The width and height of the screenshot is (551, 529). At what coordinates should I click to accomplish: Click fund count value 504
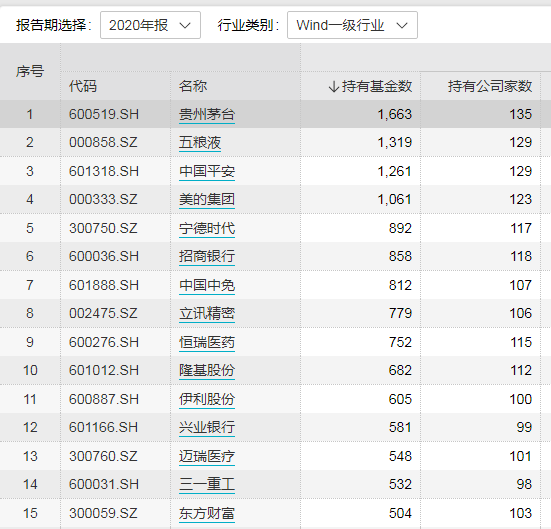tap(400, 513)
